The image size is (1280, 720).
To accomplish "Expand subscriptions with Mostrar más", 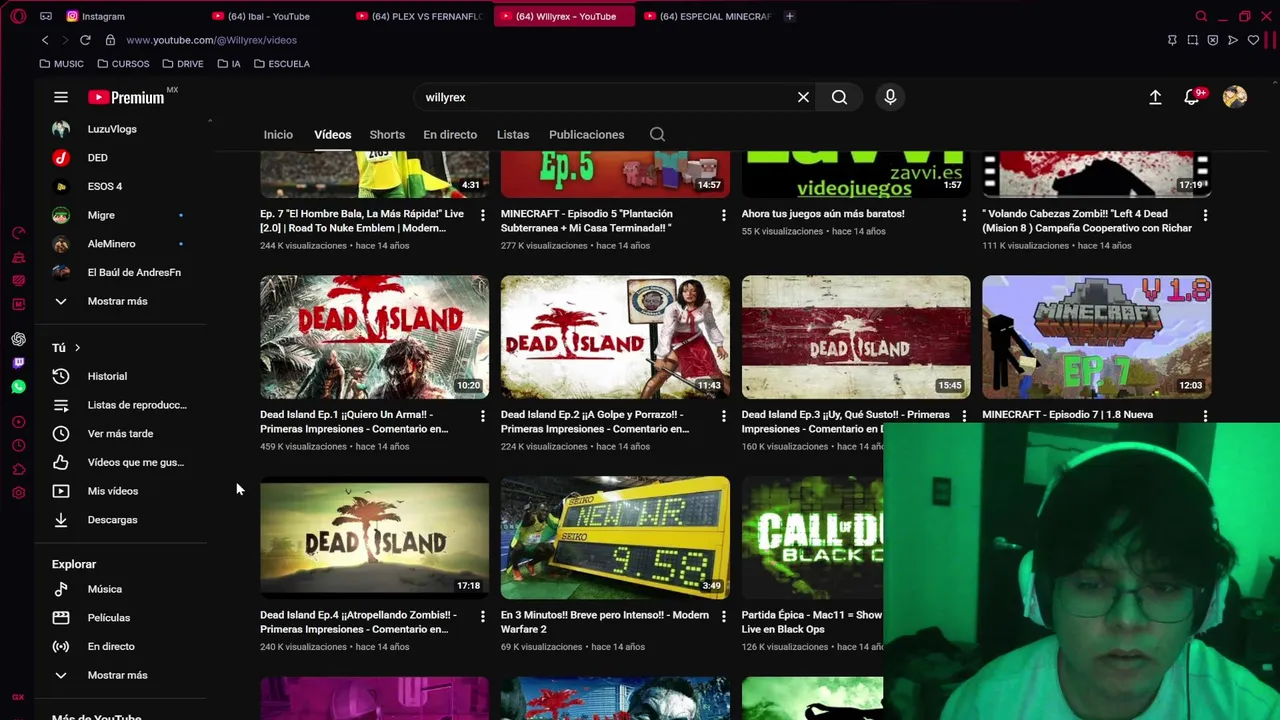I will tap(117, 301).
